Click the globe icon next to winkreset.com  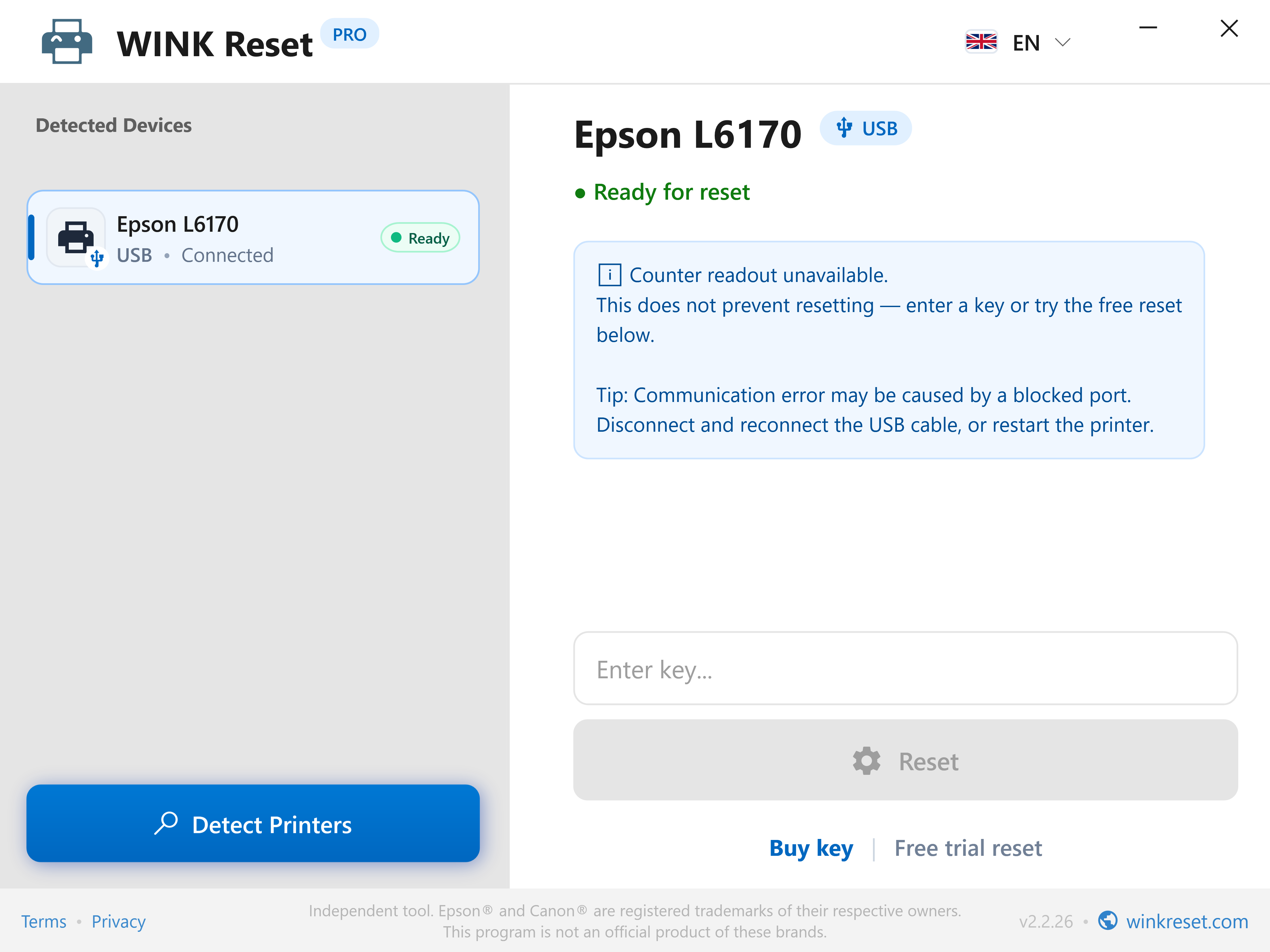pos(1108,921)
